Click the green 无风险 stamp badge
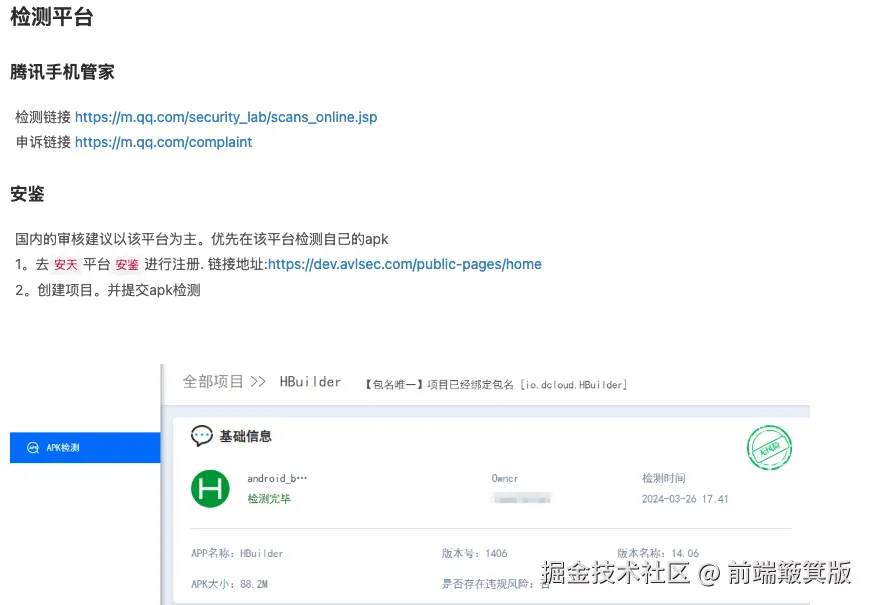The image size is (870, 605). (x=769, y=447)
